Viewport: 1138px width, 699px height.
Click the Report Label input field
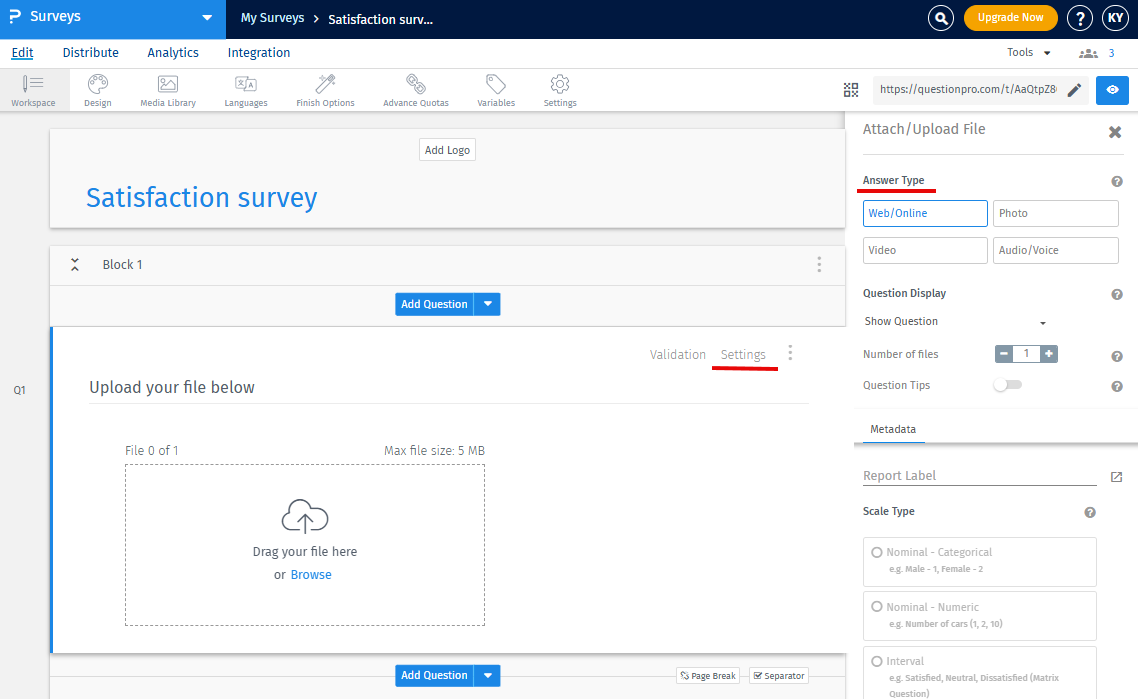[x=960, y=475]
